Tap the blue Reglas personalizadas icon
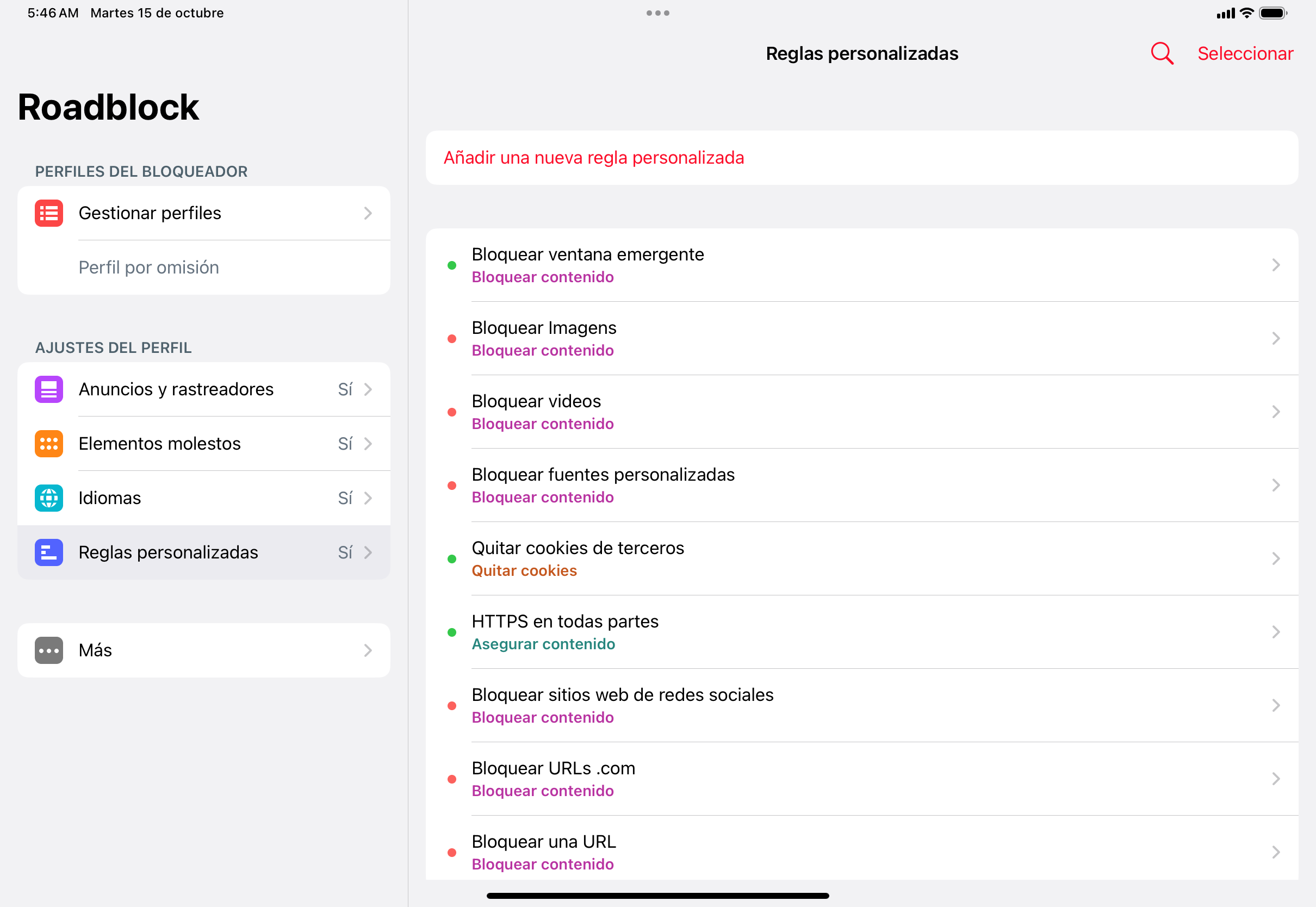The height and width of the screenshot is (907, 1316). click(49, 552)
